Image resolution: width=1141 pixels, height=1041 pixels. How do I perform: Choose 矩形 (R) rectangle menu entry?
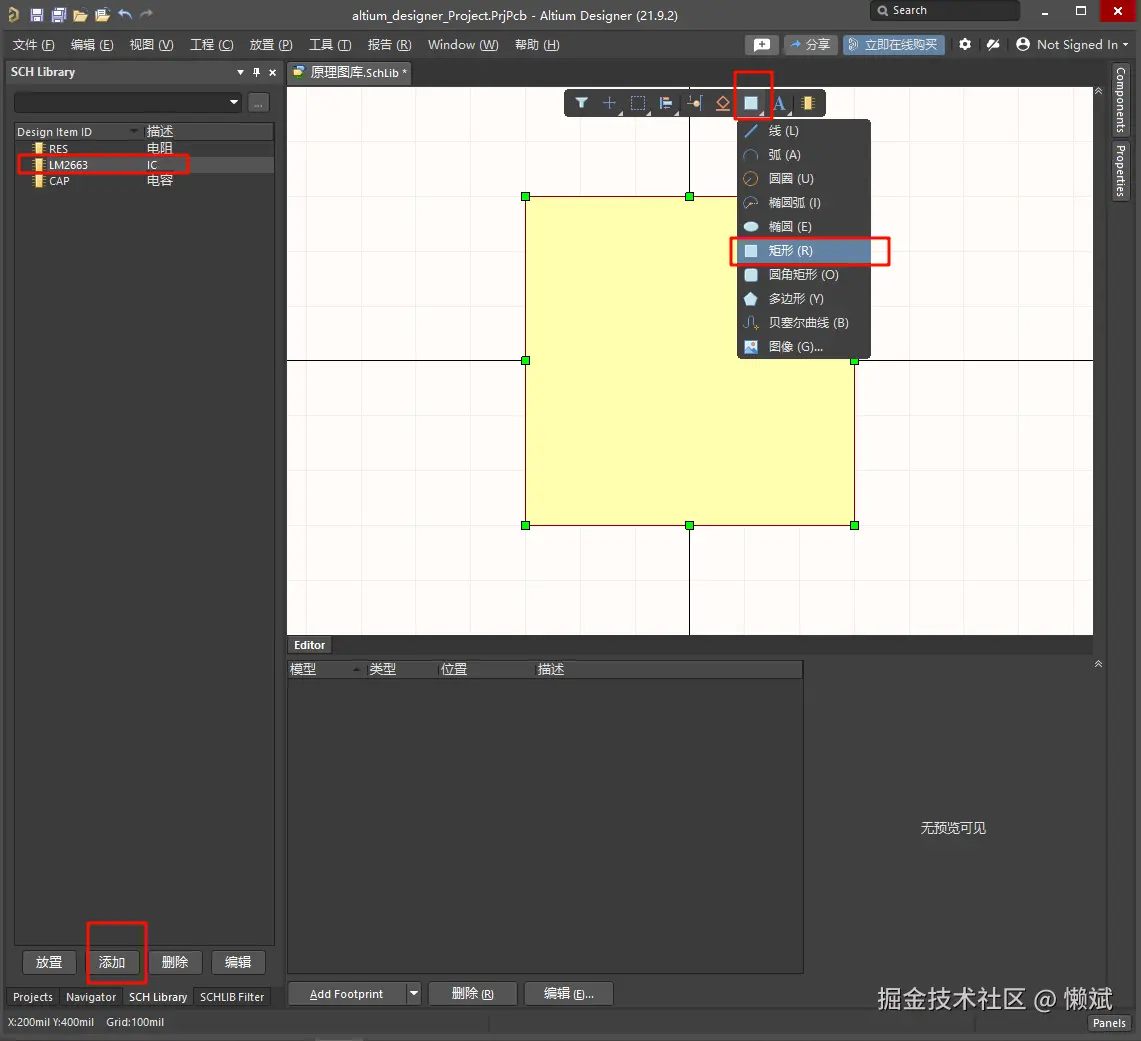point(803,251)
